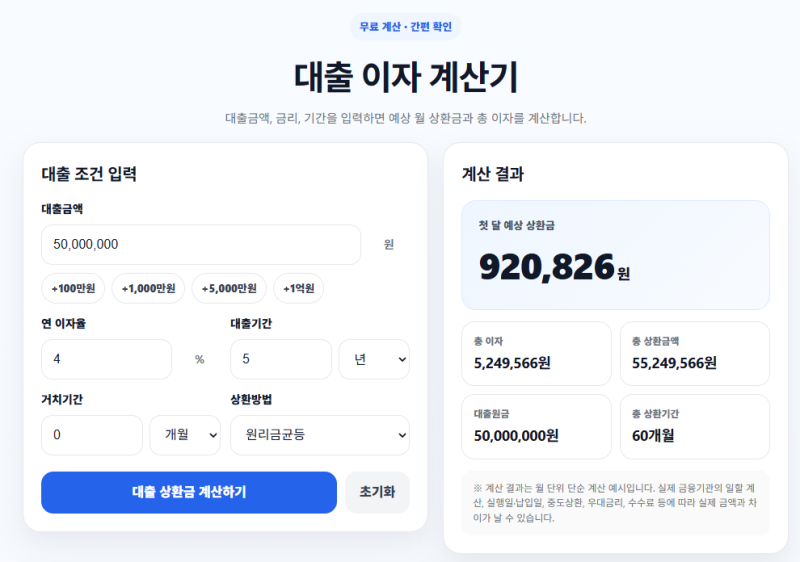Click the 대출금액 field label

pyautogui.click(x=62, y=209)
